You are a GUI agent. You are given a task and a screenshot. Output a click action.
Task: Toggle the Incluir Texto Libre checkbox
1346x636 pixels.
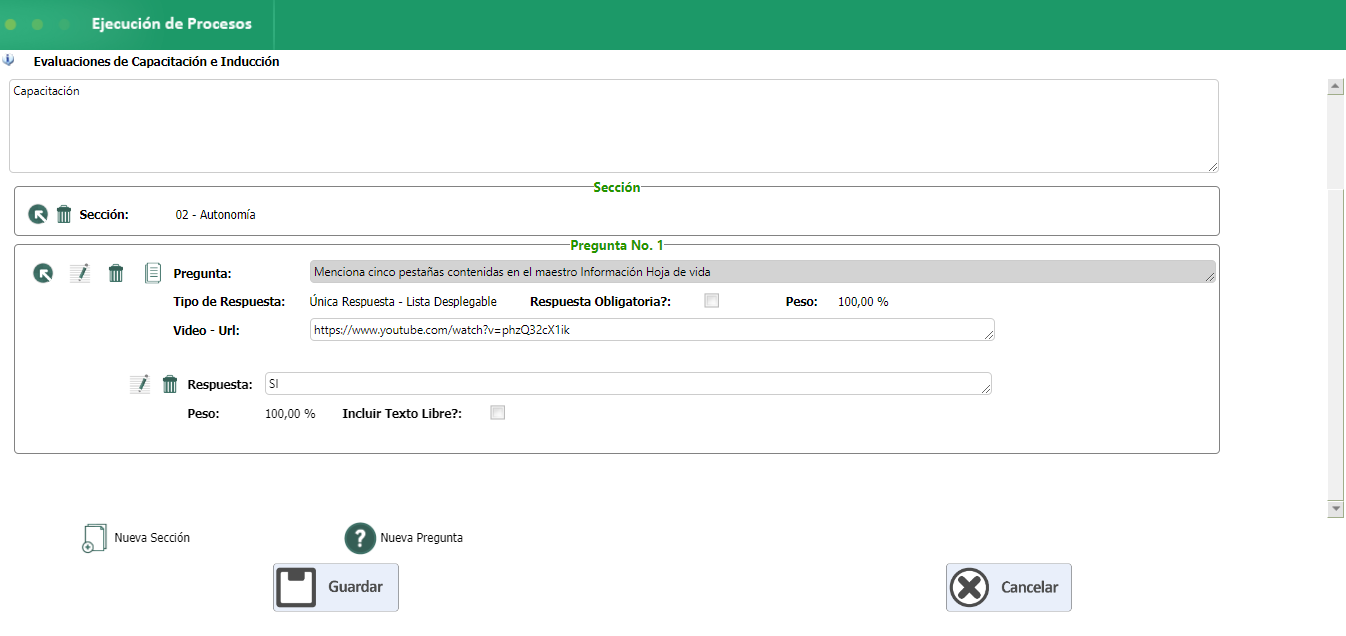coord(498,412)
